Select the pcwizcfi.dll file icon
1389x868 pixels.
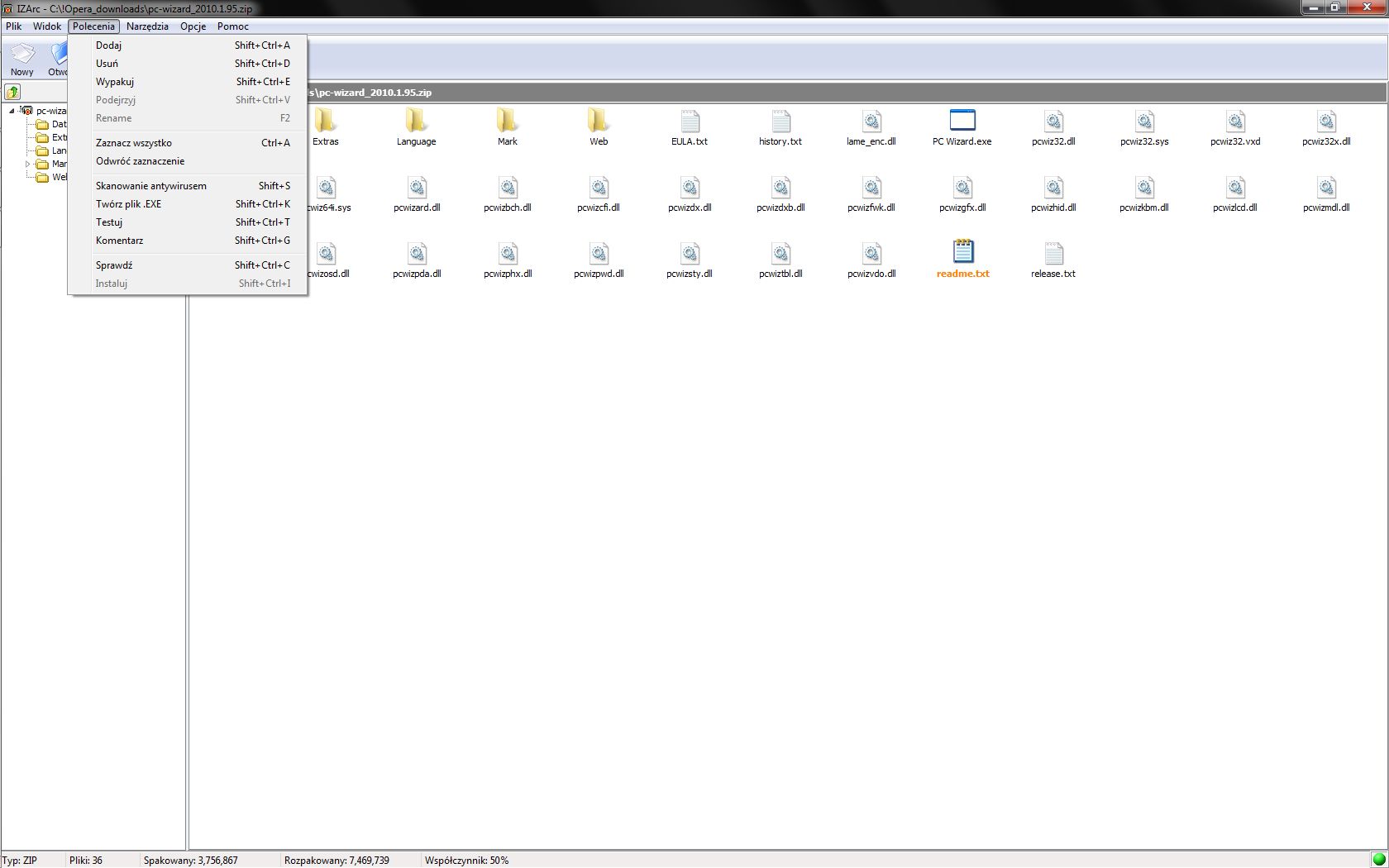599,187
